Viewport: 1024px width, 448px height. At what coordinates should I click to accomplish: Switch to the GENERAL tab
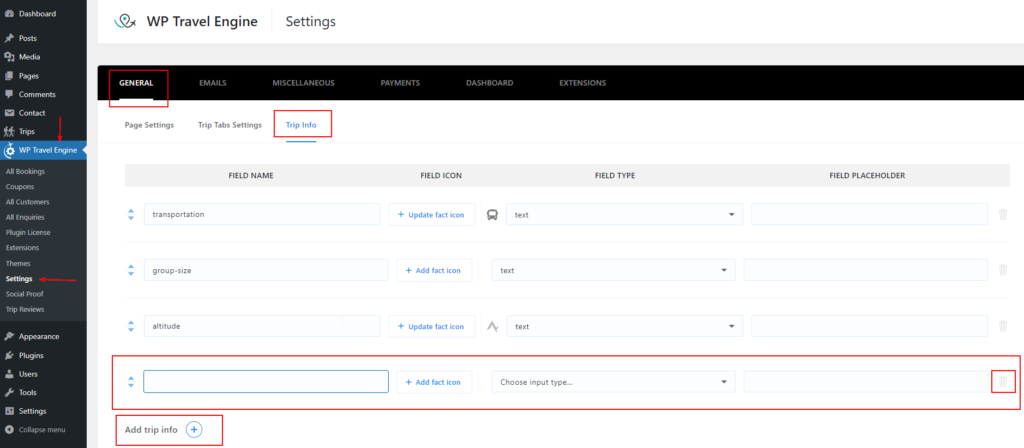136,83
